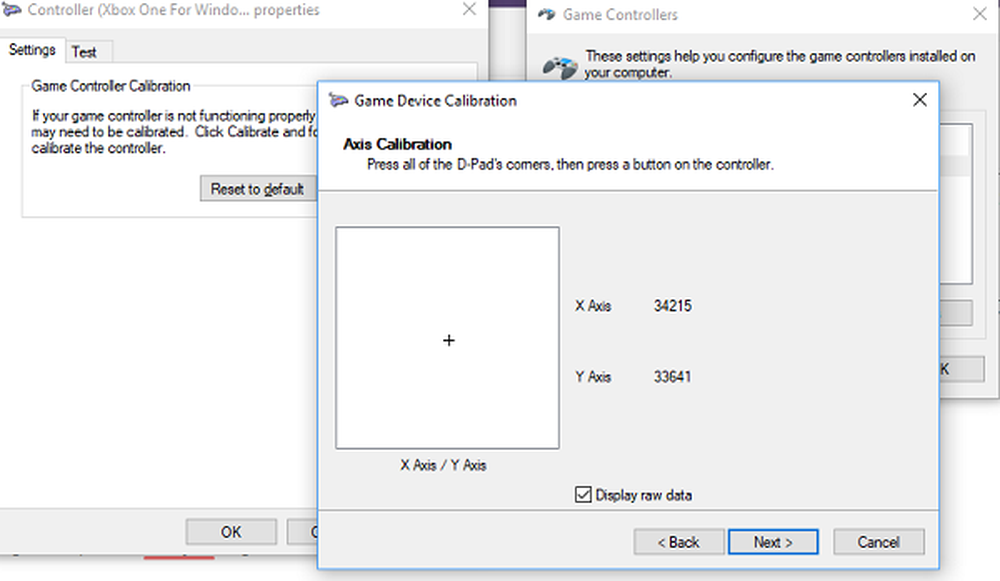
Task: Close the Game Device Calibration dialog
Action: [920, 100]
